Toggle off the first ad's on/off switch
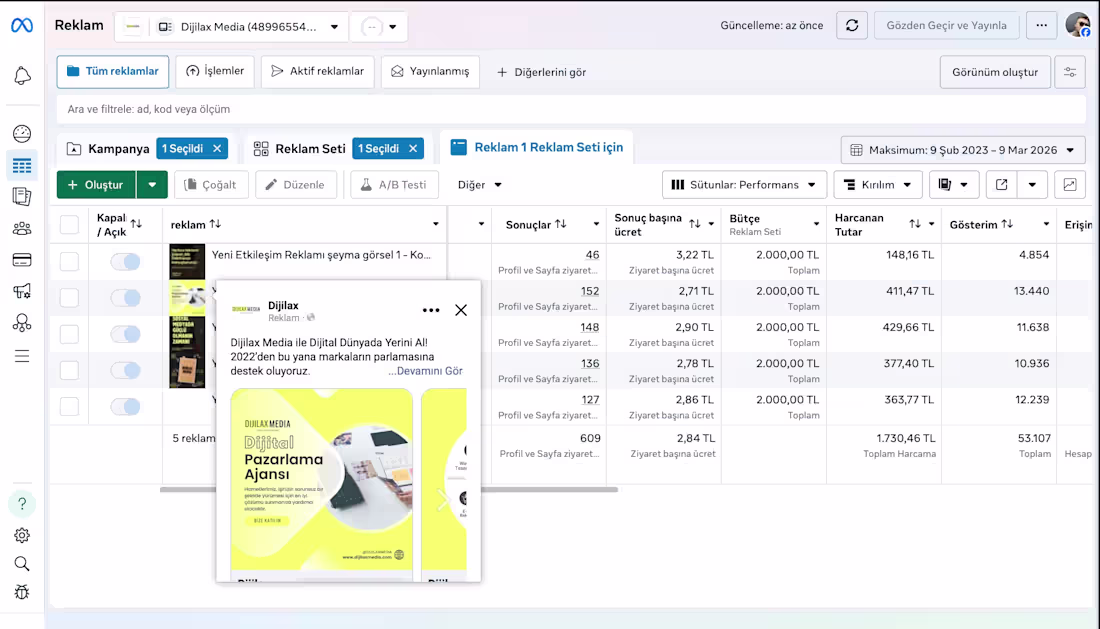 tap(126, 262)
